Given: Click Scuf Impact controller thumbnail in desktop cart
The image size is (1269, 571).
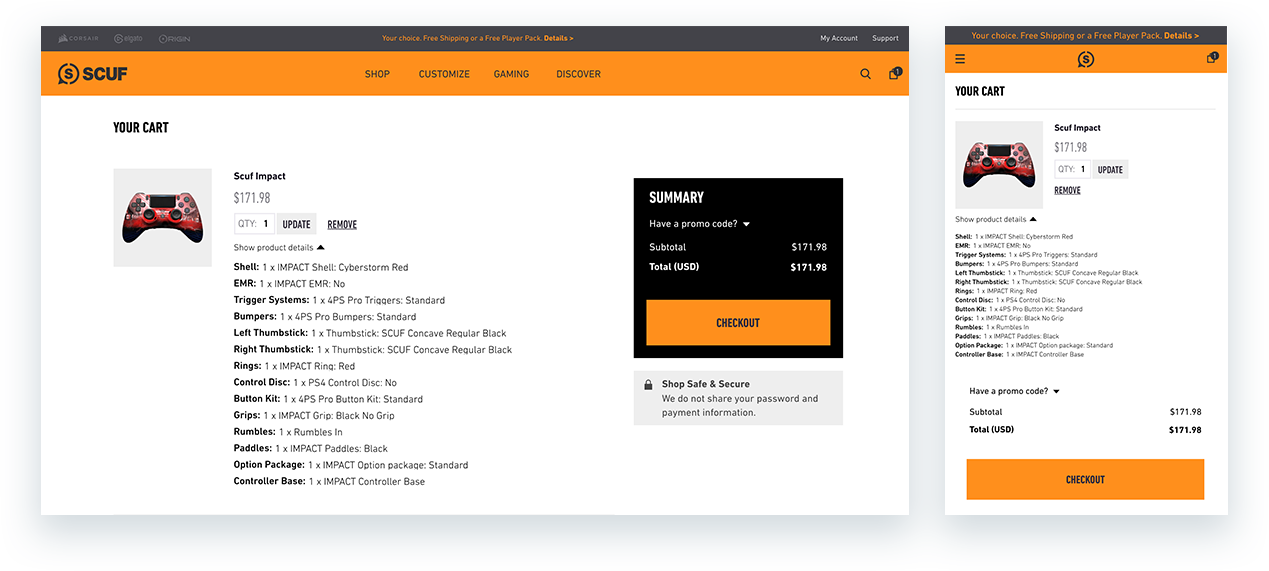Looking at the screenshot, I should (x=163, y=217).
